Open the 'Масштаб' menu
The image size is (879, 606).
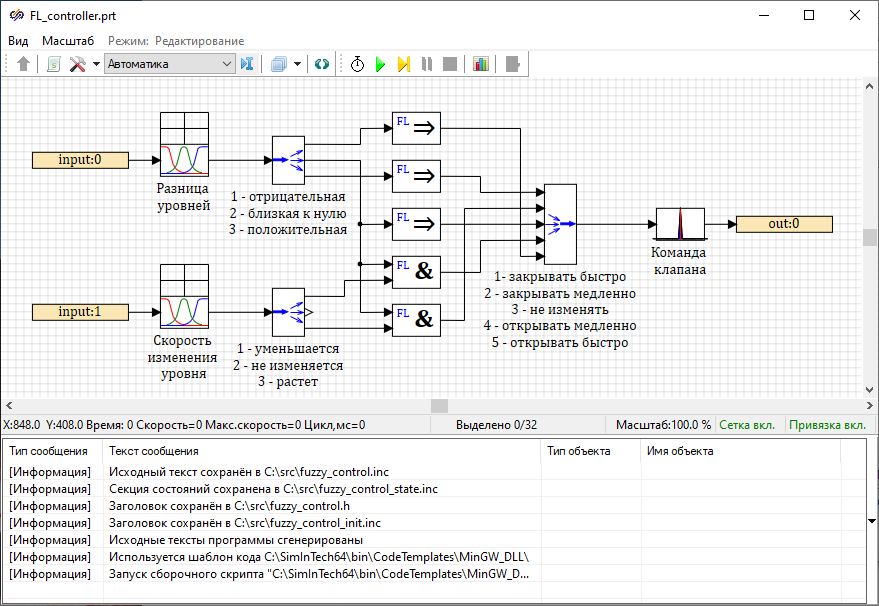pyautogui.click(x=68, y=41)
